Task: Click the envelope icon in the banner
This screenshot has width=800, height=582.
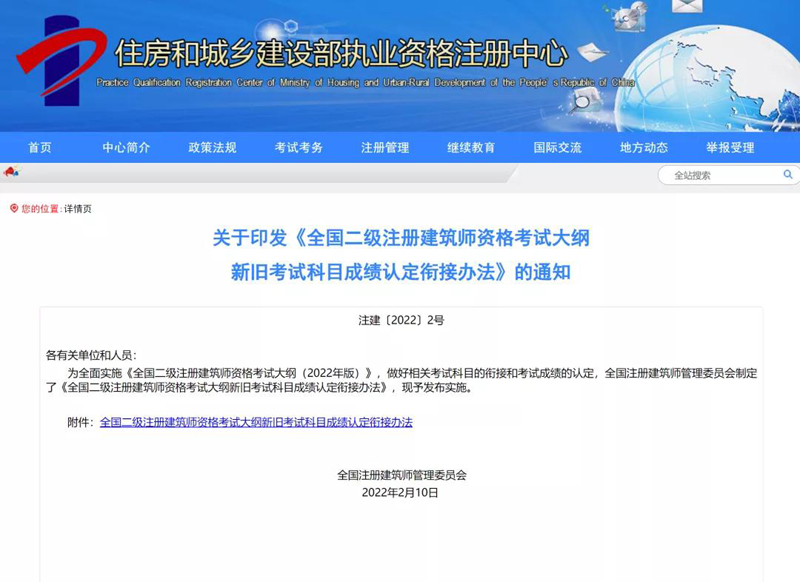Action: (x=687, y=6)
